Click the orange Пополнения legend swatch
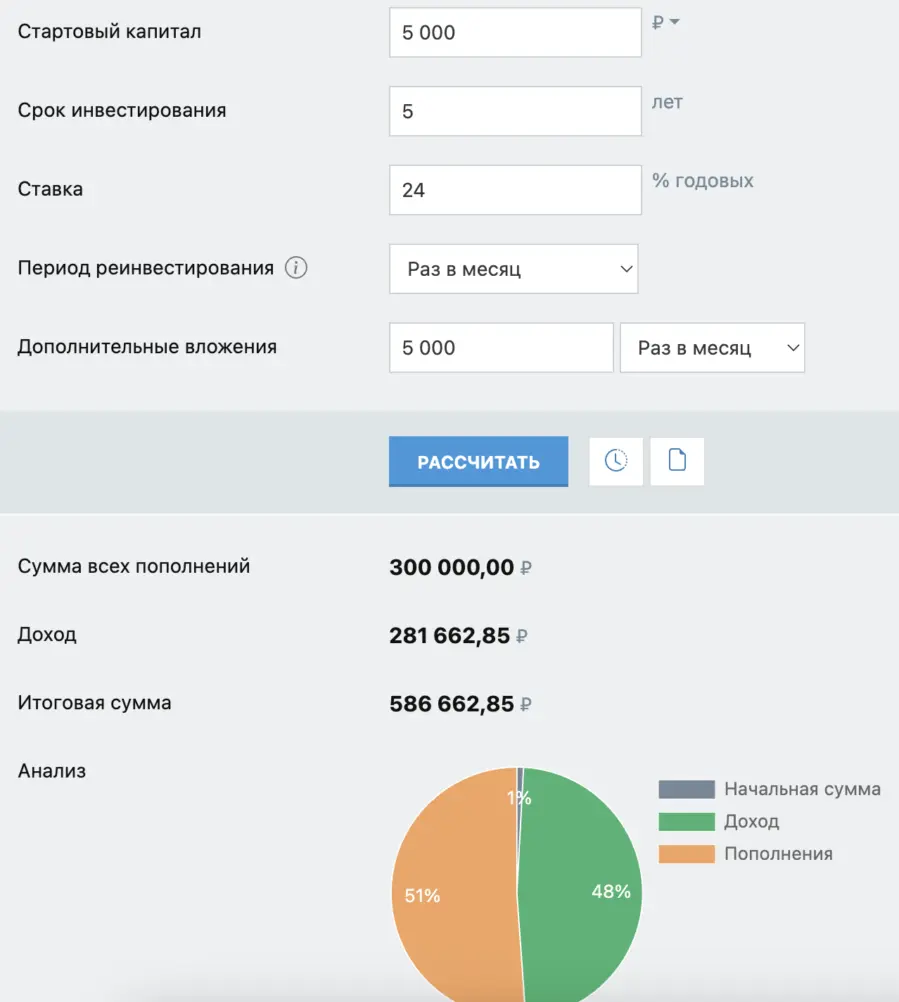 [x=687, y=854]
